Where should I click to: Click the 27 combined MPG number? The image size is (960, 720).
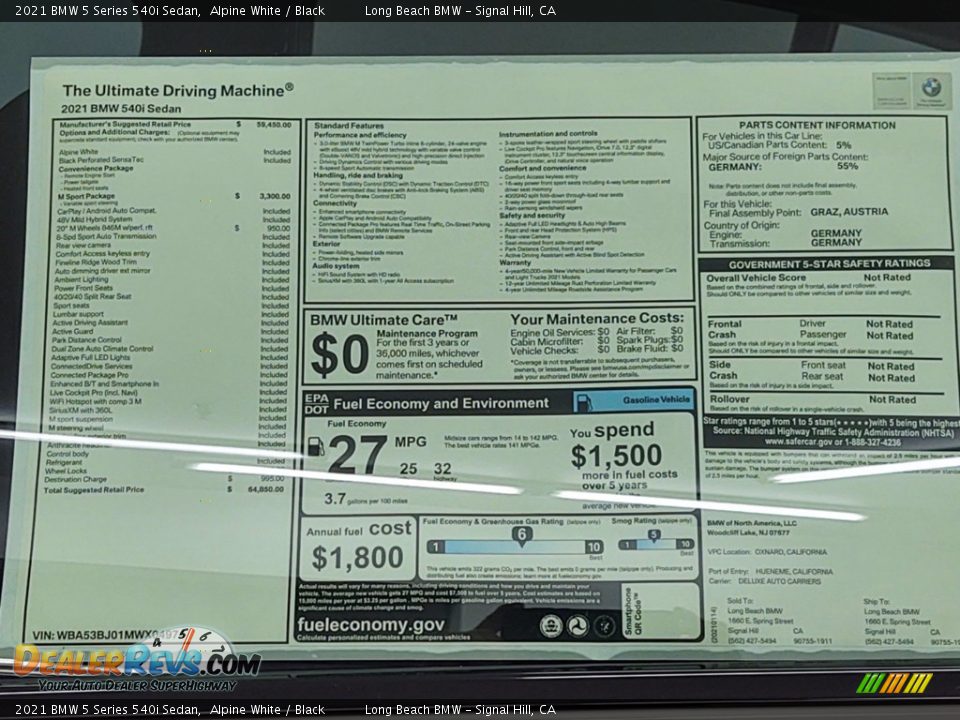click(357, 454)
